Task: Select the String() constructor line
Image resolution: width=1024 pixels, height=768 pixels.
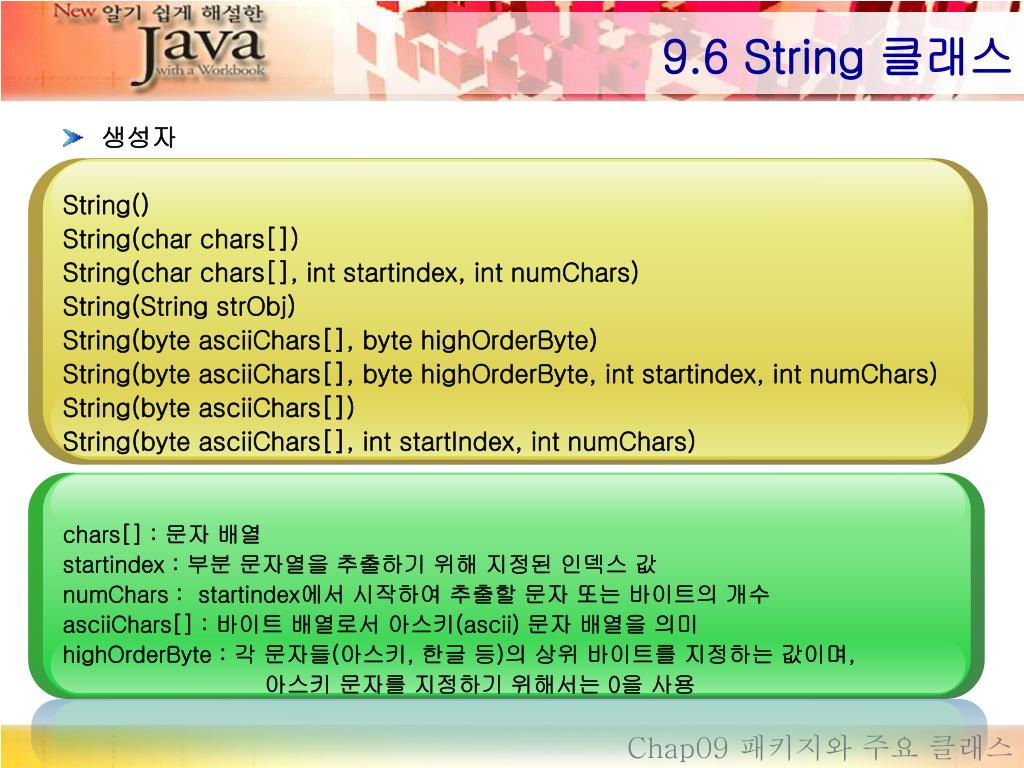Action: 106,205
